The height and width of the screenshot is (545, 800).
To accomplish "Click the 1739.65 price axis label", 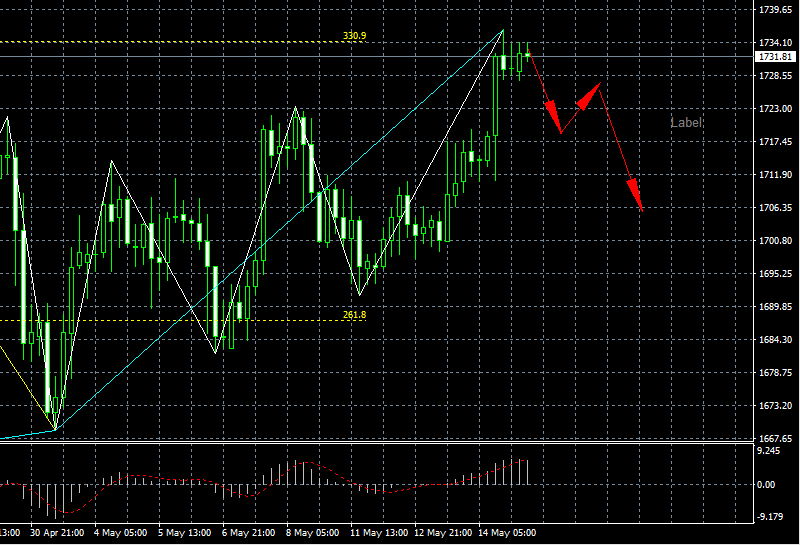I will (x=776, y=10).
